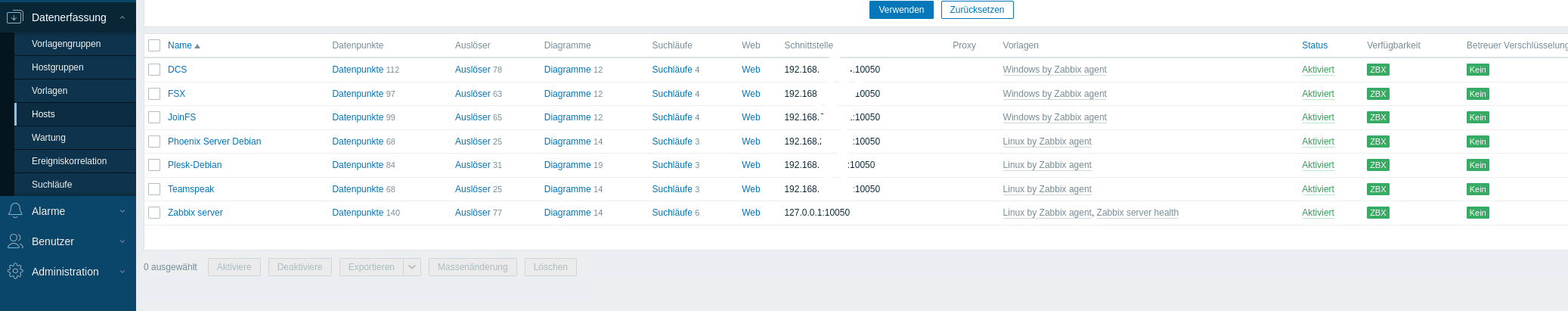Click ZBX badge for Phoenix Server Debian
This screenshot has height=311, width=1568.
(x=1377, y=142)
